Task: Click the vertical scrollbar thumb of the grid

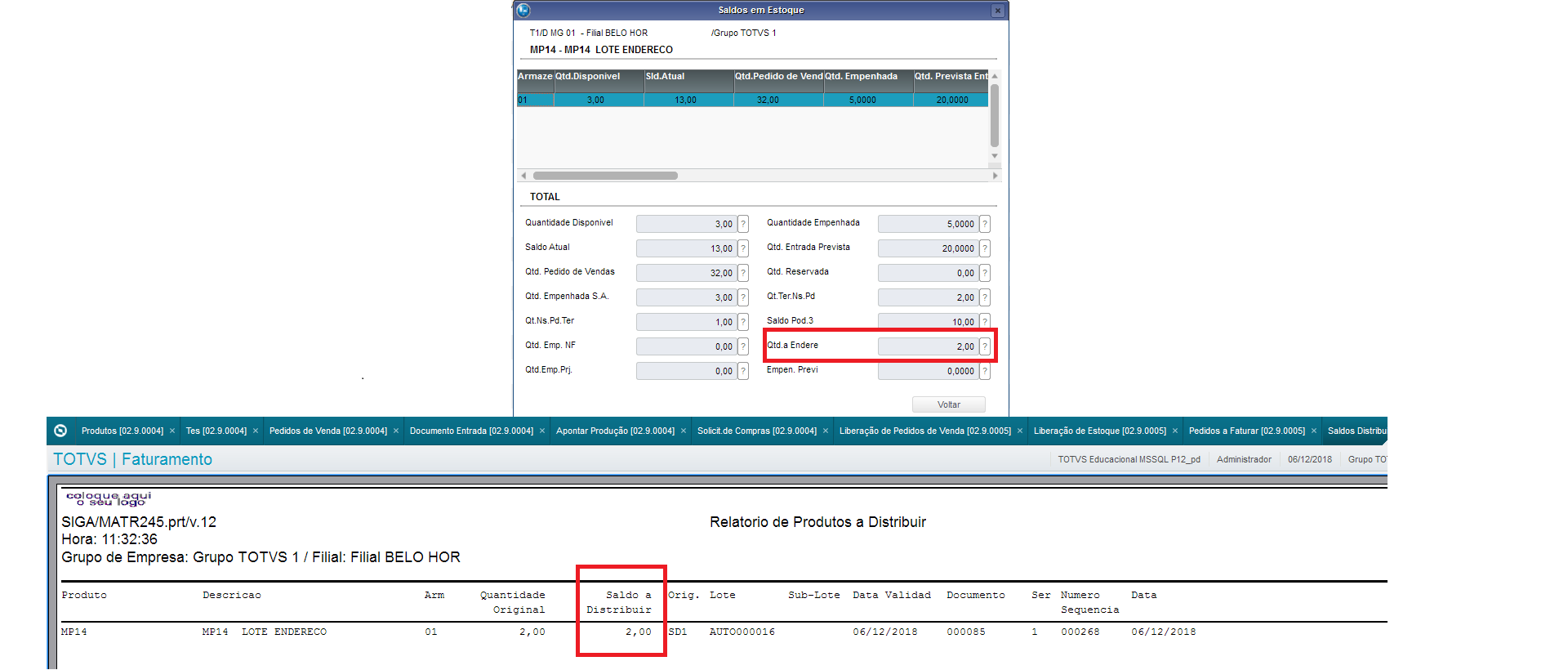Action: tap(995, 114)
